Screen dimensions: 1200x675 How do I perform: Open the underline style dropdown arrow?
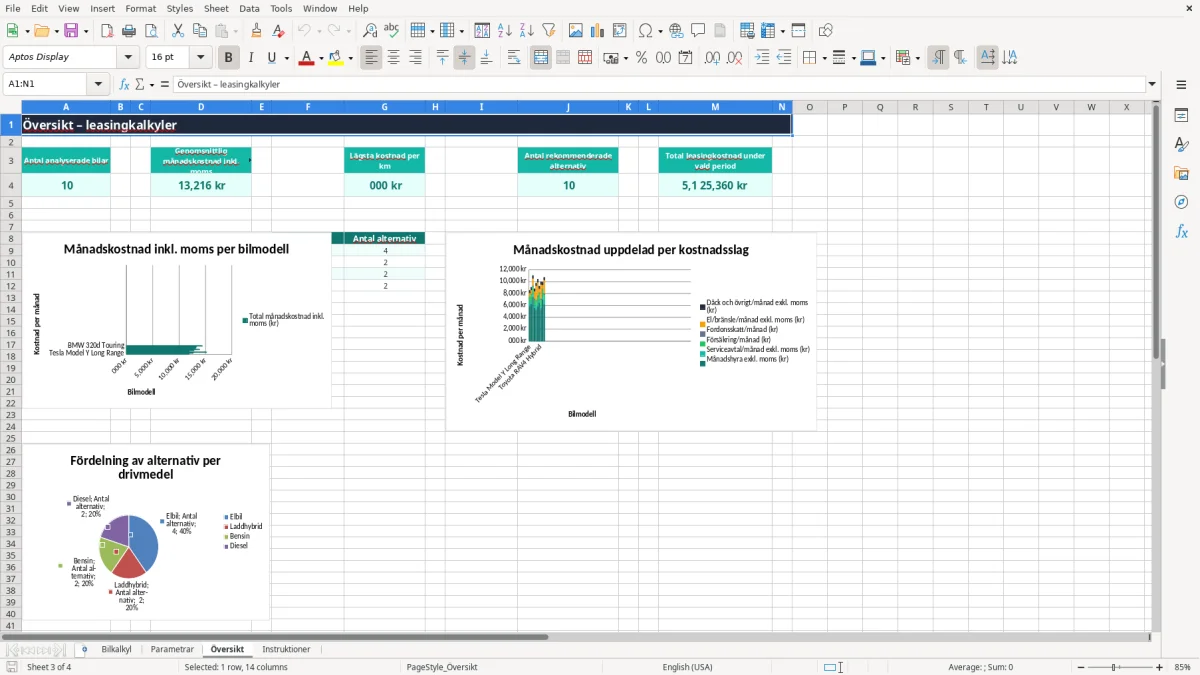coord(286,58)
